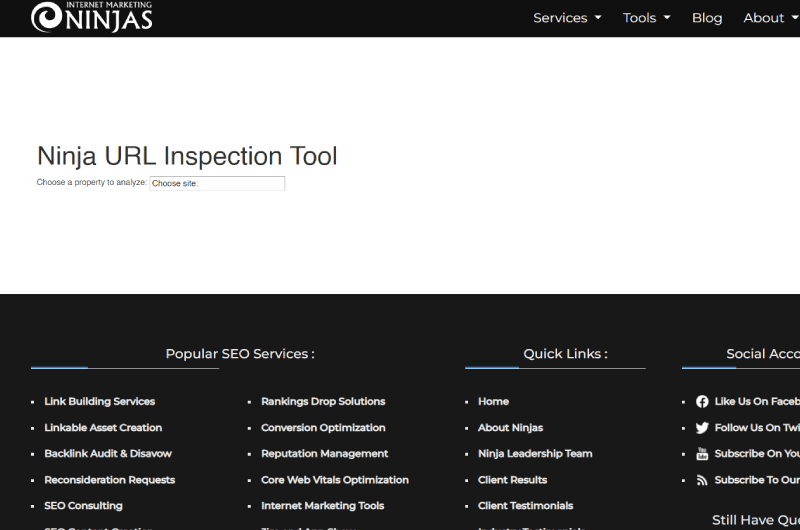Open Client Testimonials link

526,506
